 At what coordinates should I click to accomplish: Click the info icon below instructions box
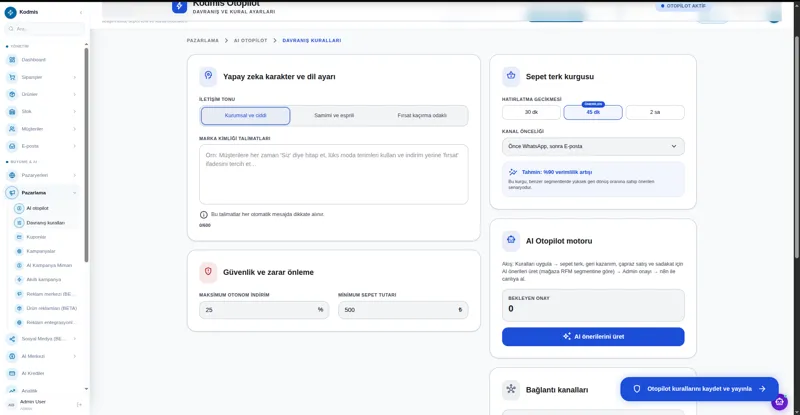(x=204, y=215)
